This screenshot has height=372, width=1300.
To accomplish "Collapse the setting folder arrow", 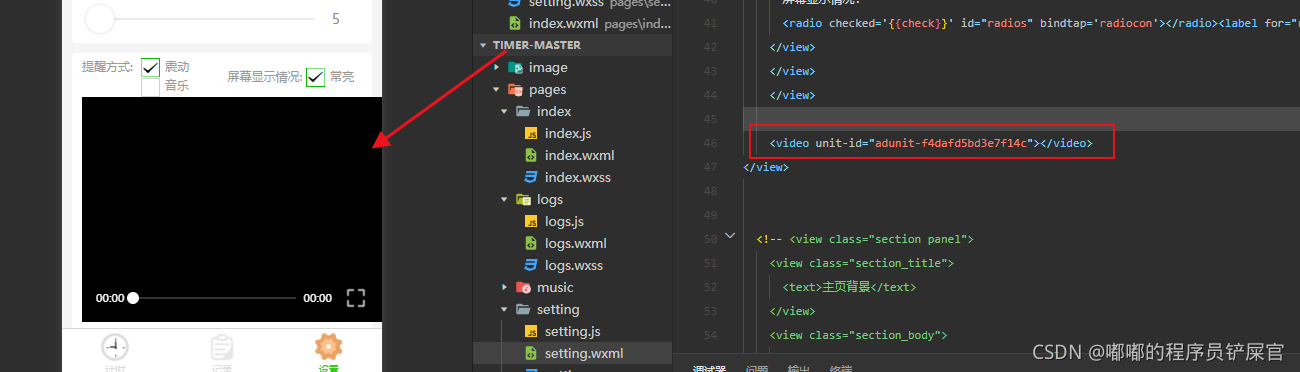I will (505, 309).
